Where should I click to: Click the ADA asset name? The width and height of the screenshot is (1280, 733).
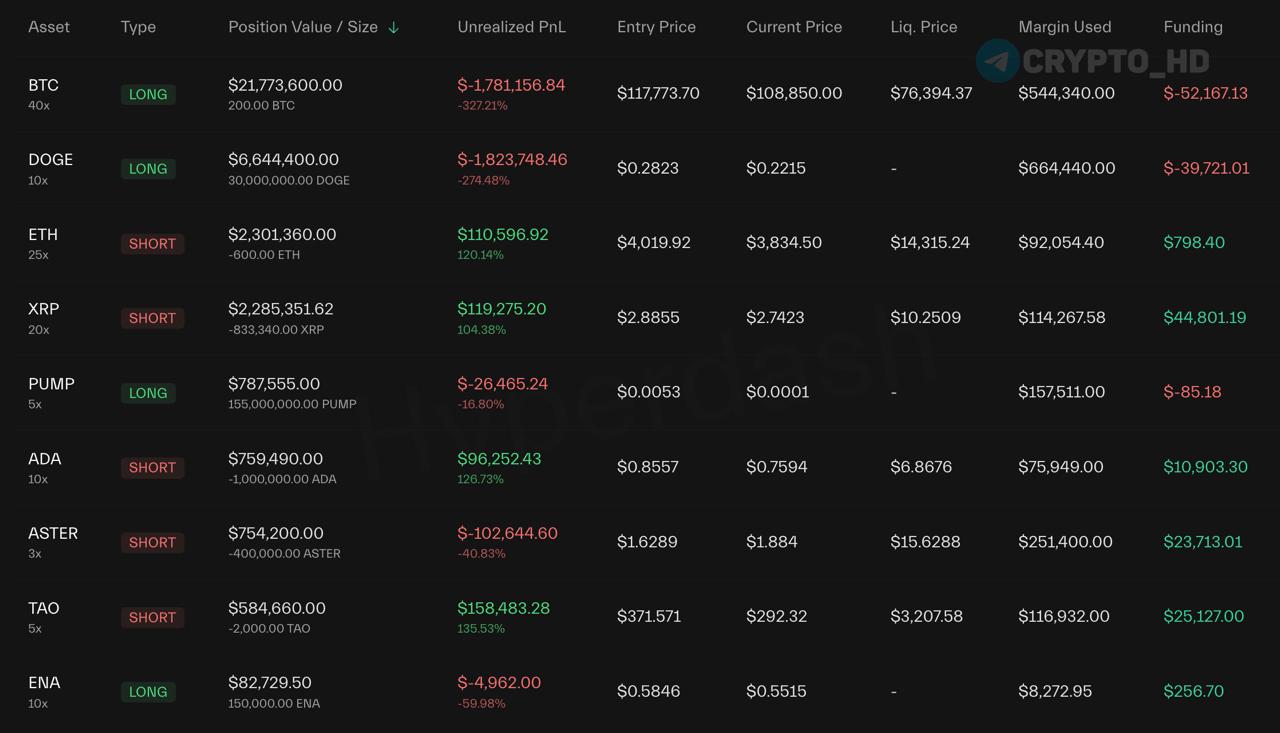44,459
